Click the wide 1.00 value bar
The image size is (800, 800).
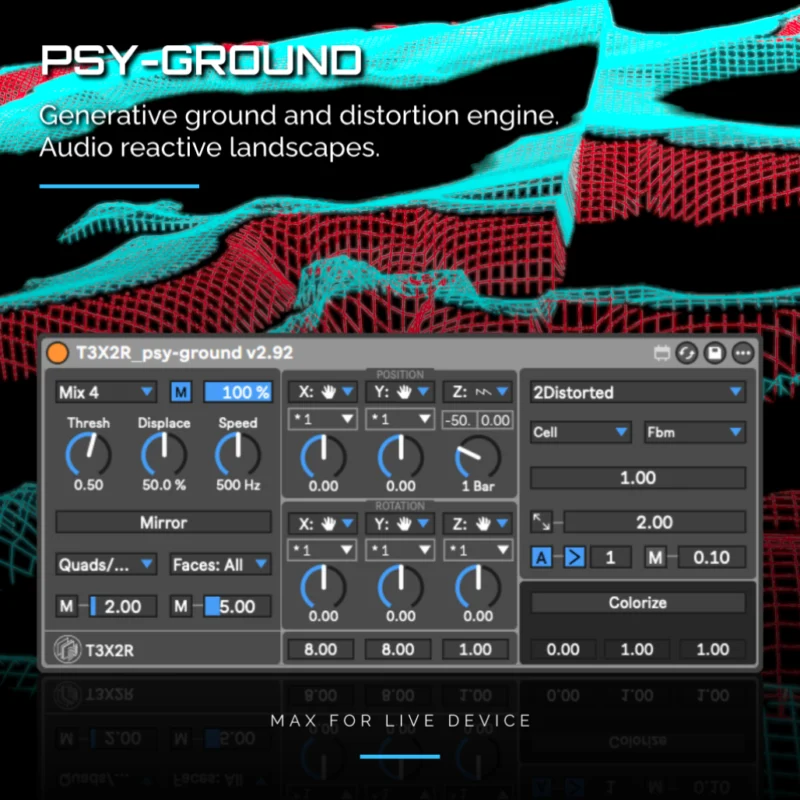pyautogui.click(x=638, y=478)
